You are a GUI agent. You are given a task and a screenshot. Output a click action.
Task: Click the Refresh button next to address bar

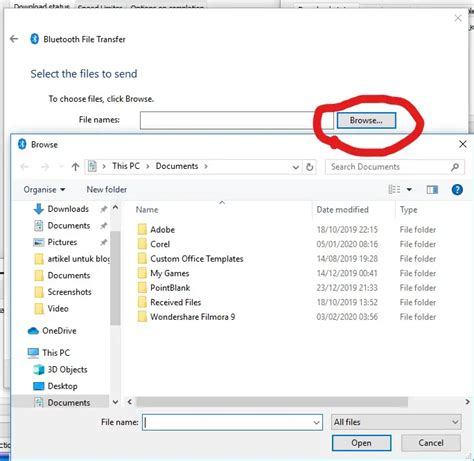point(310,167)
